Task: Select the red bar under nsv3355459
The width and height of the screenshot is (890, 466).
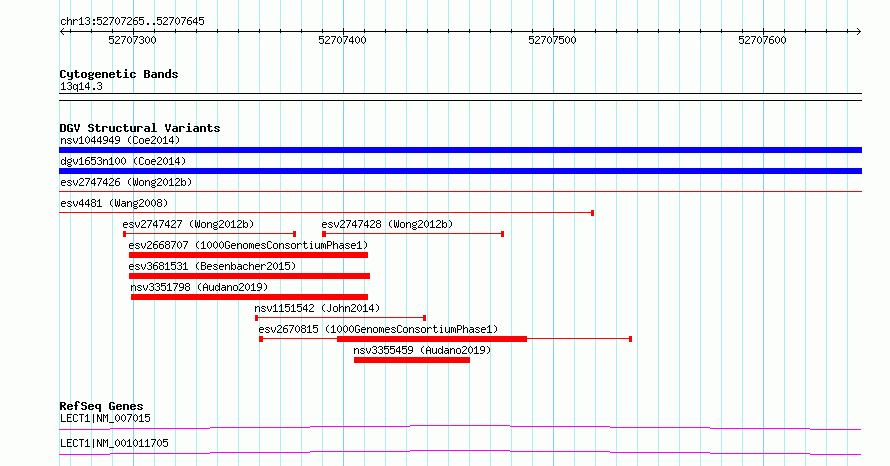Action: point(412,360)
